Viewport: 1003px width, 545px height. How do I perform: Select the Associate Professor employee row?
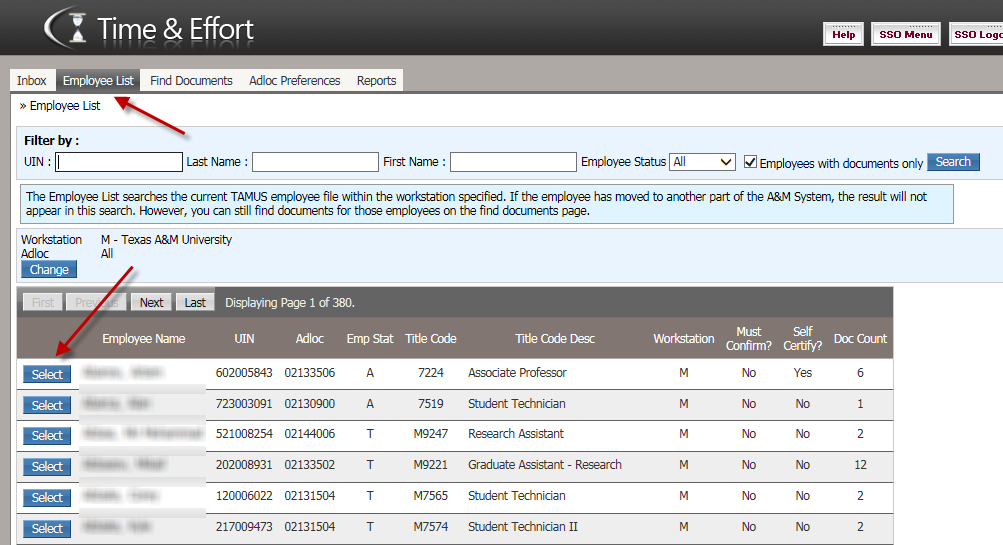[47, 375]
